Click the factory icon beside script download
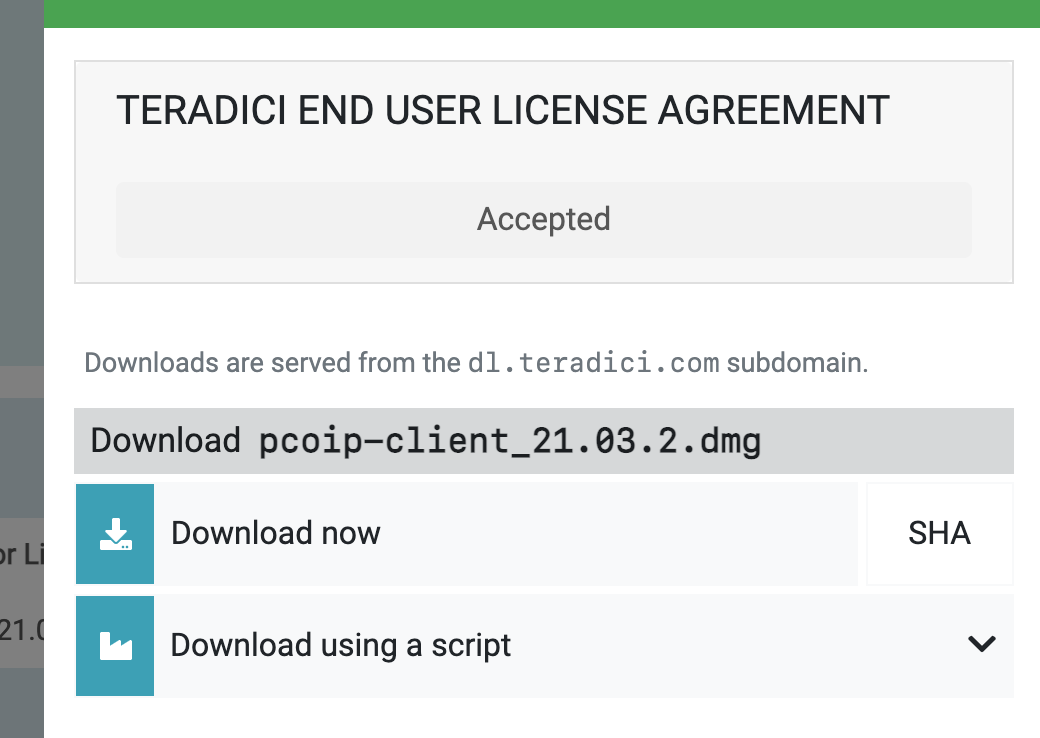 [x=115, y=646]
